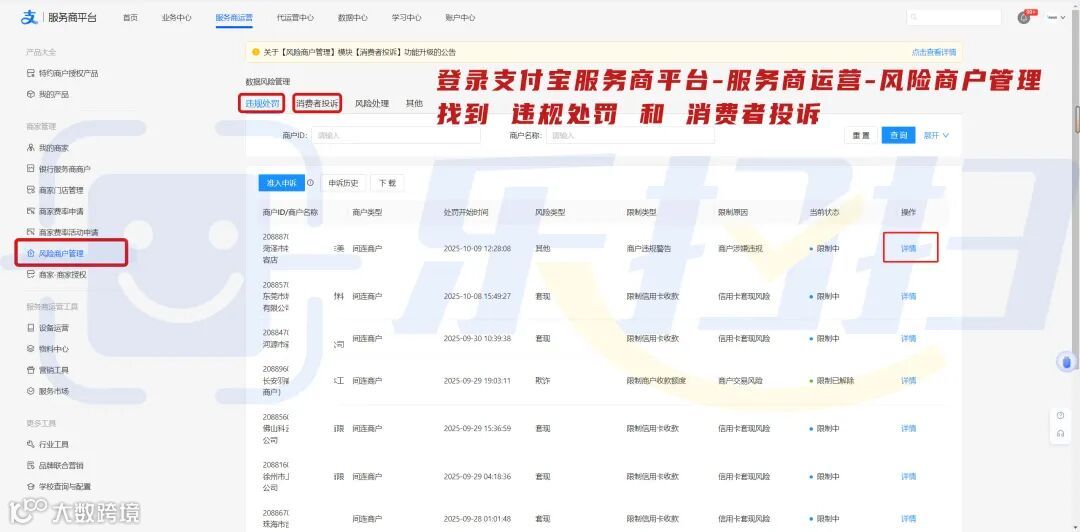Go to 首页 in top navigation
The height and width of the screenshot is (532, 1080).
click(130, 18)
